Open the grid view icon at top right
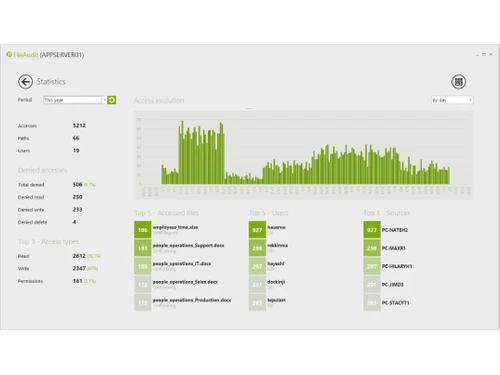Screen dimensions: 500x375 459,82
